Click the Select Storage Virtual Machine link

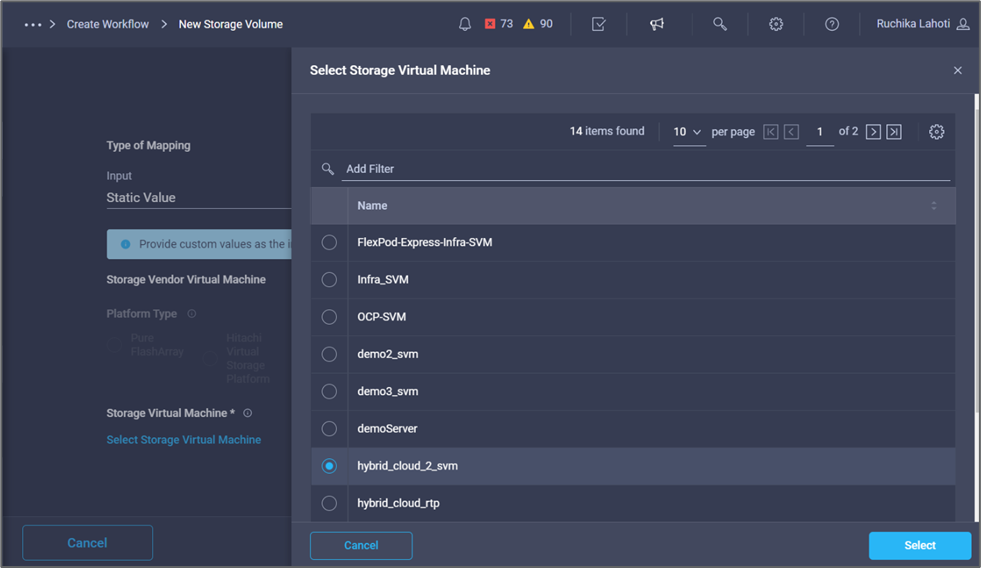pos(184,440)
